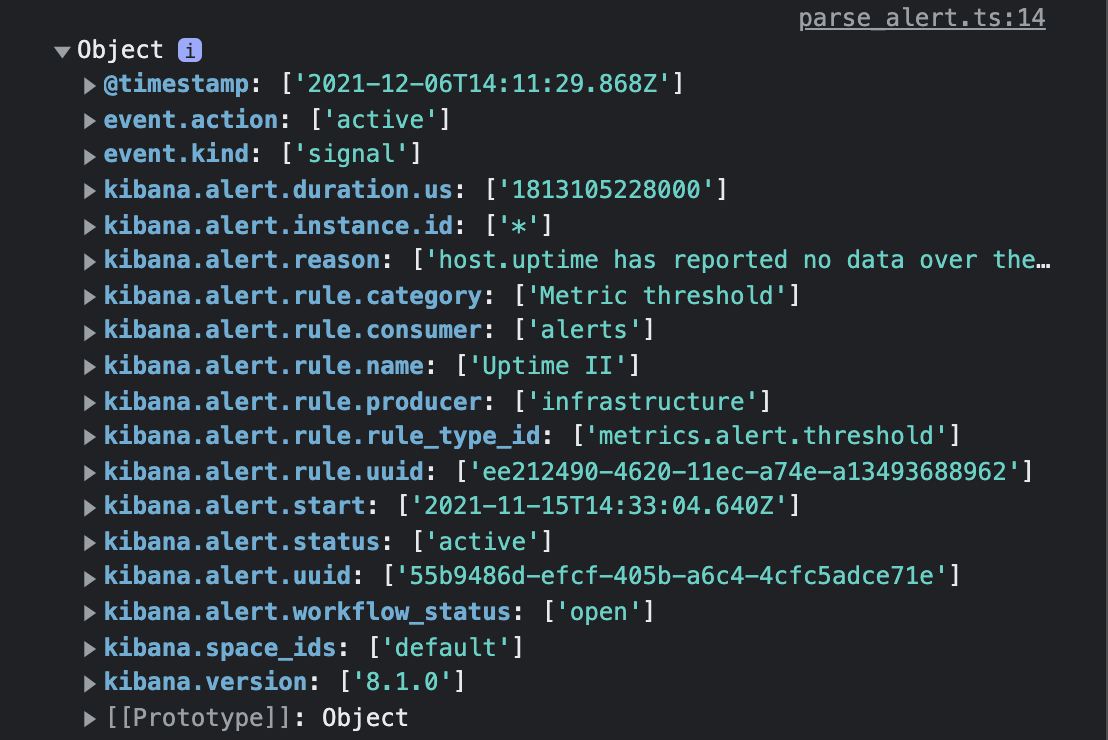1108x740 pixels.
Task: Expand kibana.alert.rule.producer
Action: (x=90, y=401)
